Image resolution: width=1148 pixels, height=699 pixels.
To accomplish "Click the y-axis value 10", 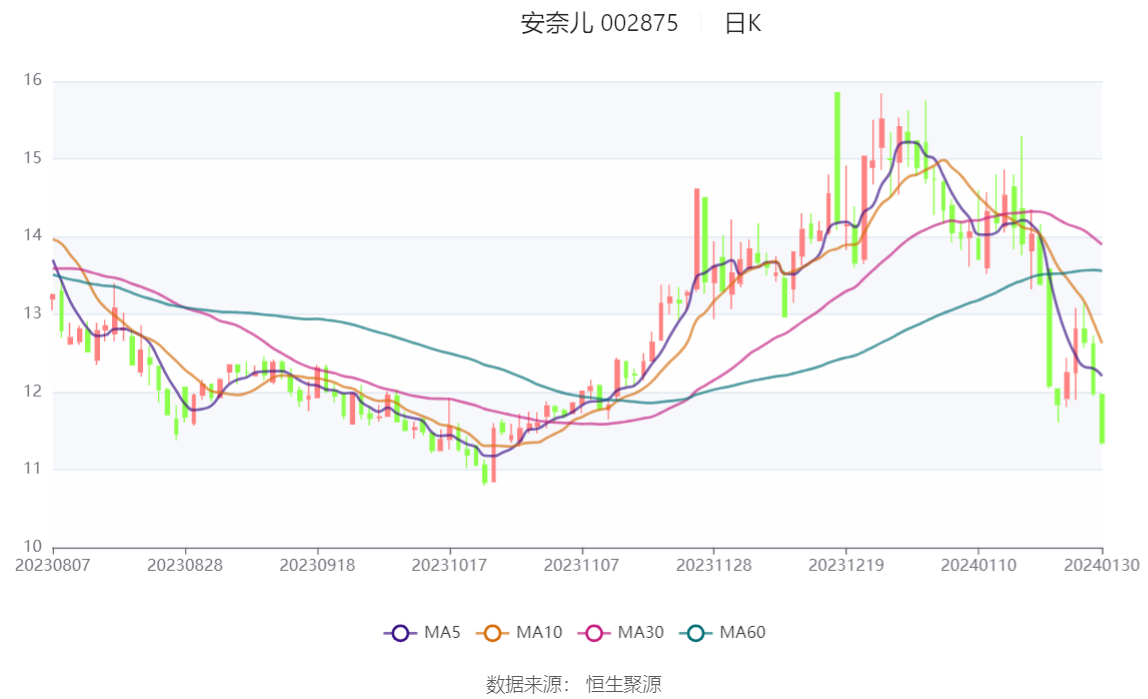I will (x=32, y=546).
